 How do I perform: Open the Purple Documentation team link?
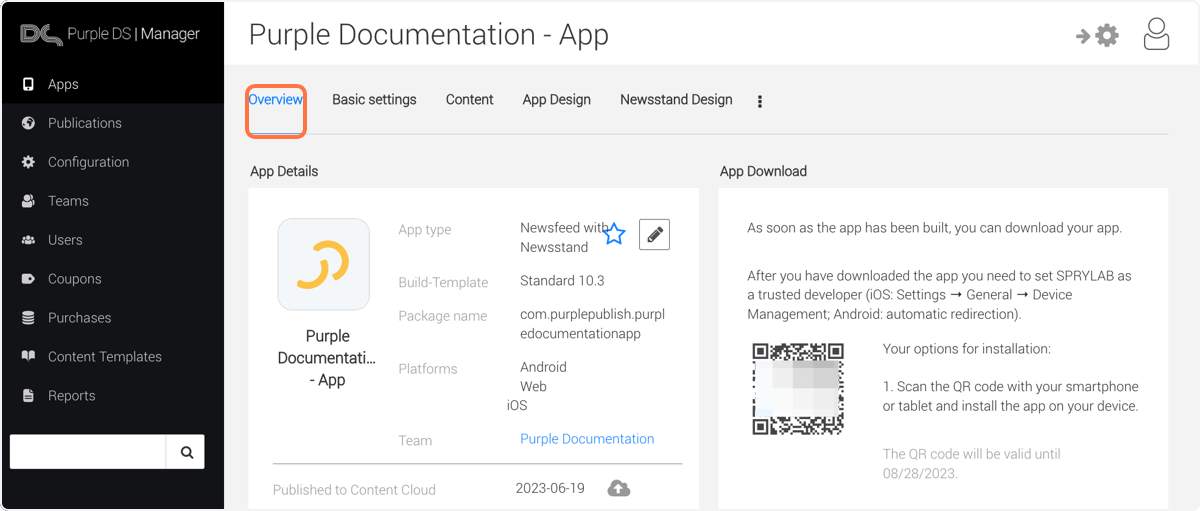tap(587, 439)
